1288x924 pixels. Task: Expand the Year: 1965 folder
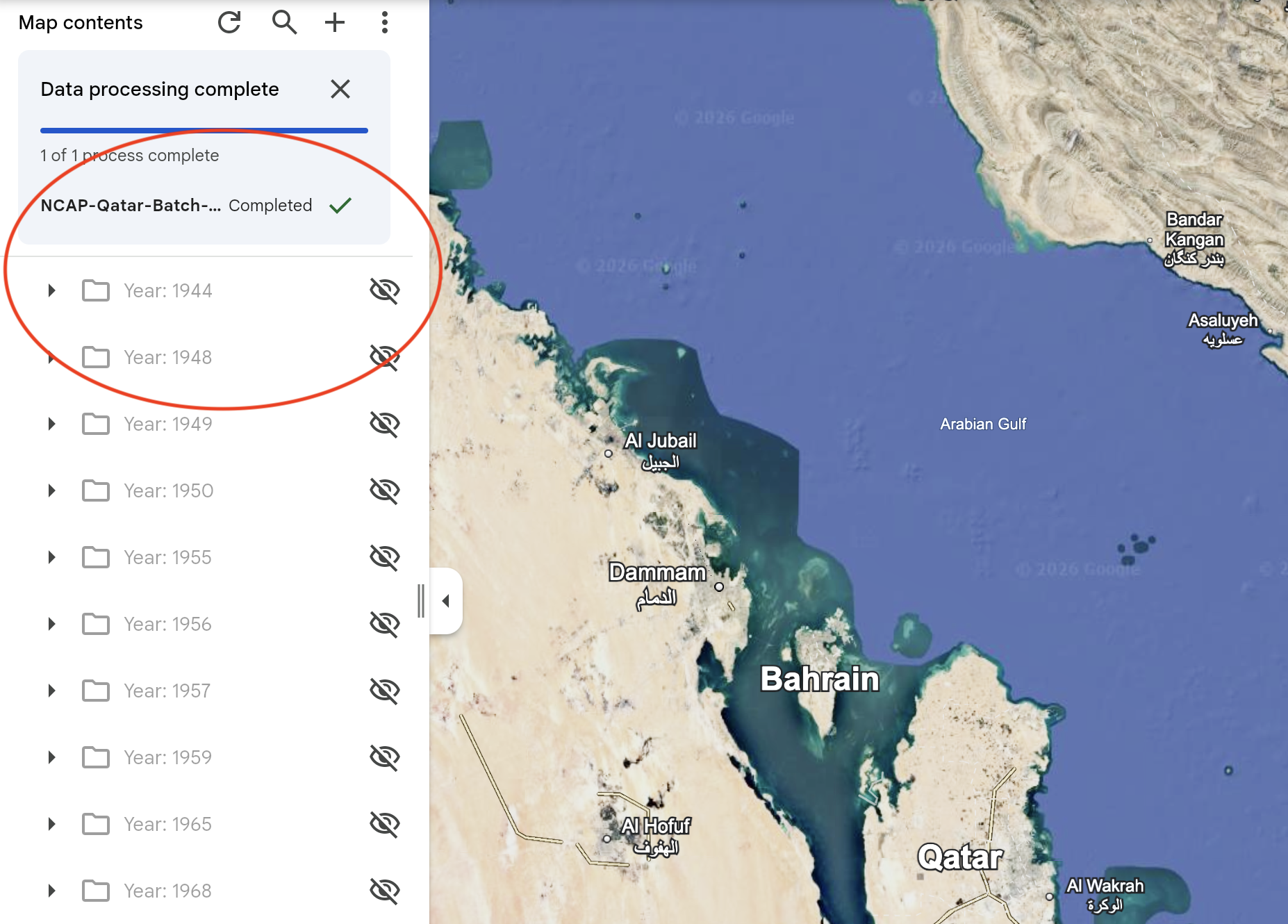pyautogui.click(x=51, y=824)
